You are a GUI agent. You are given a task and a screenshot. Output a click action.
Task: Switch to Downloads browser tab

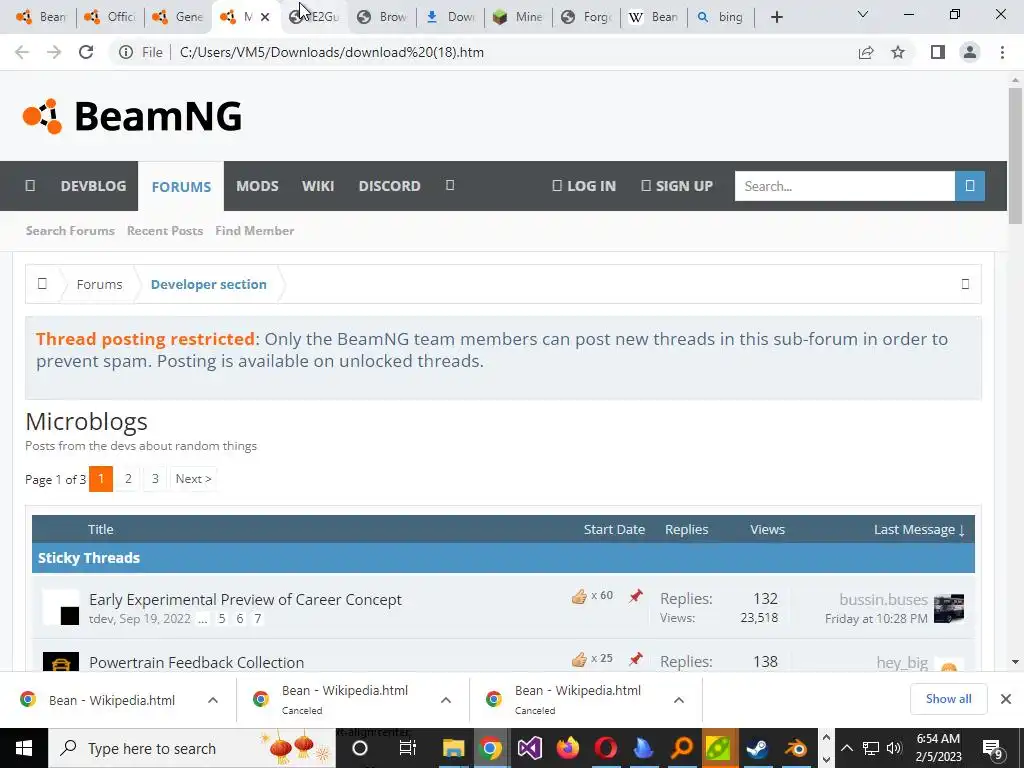point(451,17)
